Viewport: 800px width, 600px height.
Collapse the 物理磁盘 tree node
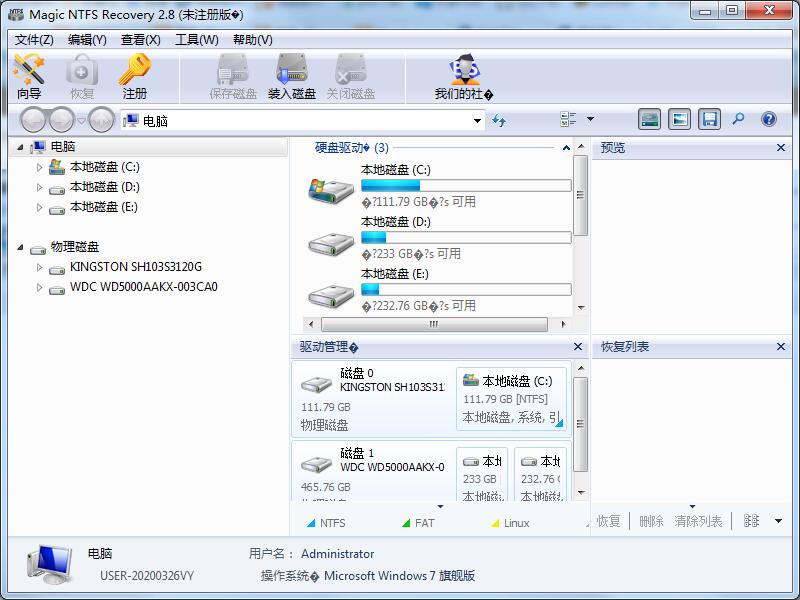tap(20, 247)
